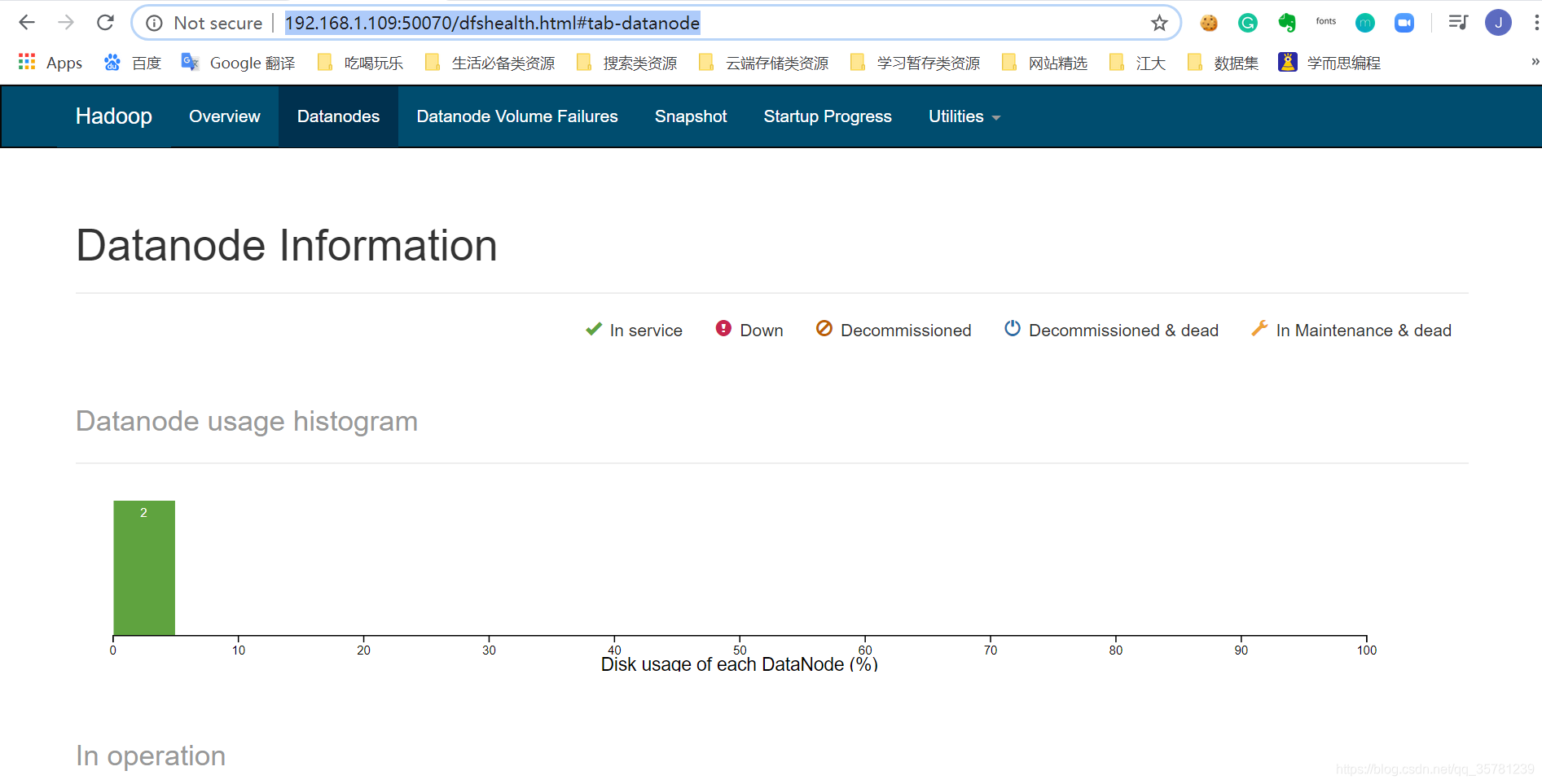Open the Grammarly extension icon
1542x784 pixels.
point(1247,22)
